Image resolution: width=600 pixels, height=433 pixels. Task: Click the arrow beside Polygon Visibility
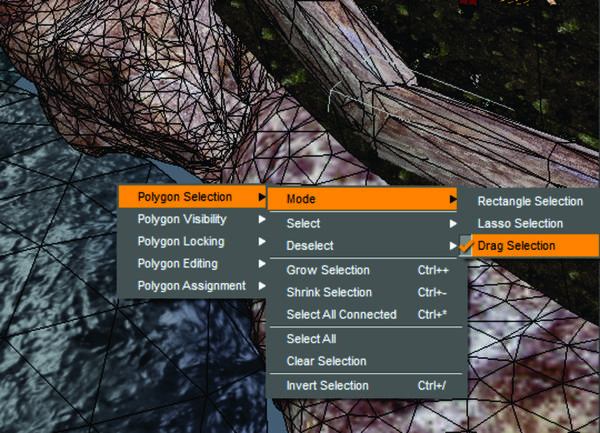[262, 219]
